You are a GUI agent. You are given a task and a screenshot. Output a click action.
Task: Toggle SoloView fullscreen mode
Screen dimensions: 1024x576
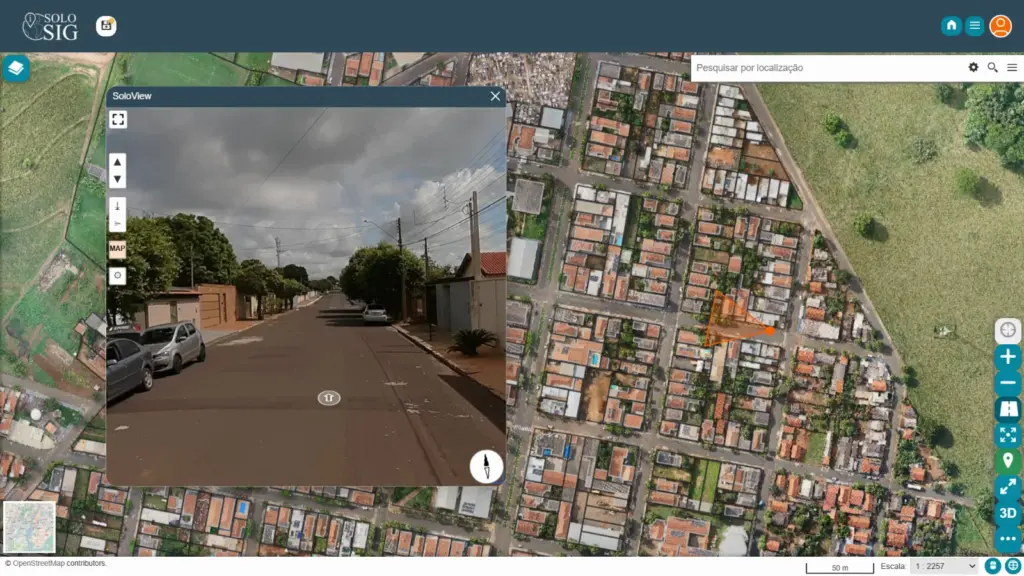click(118, 119)
